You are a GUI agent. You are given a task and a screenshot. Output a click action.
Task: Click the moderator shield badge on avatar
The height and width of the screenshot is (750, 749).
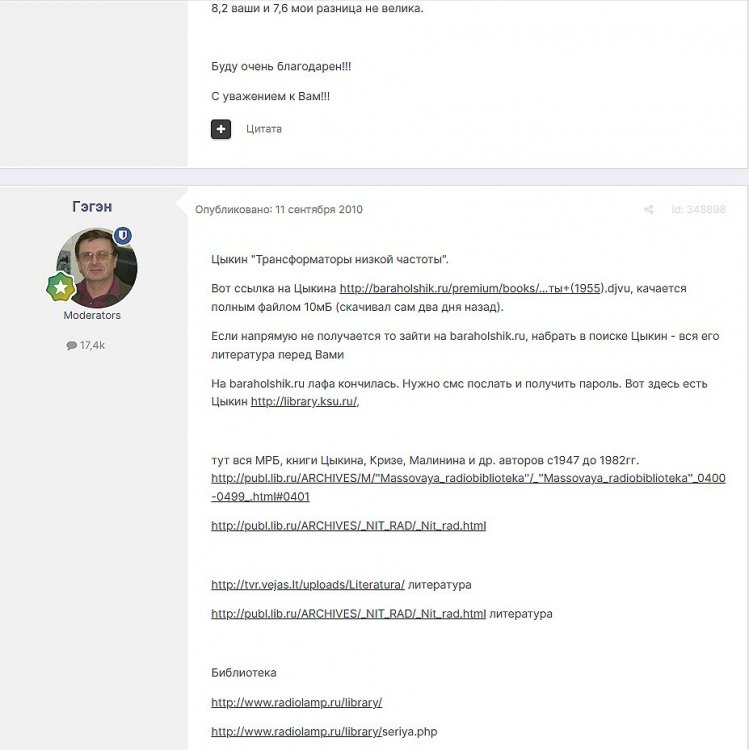point(123,235)
